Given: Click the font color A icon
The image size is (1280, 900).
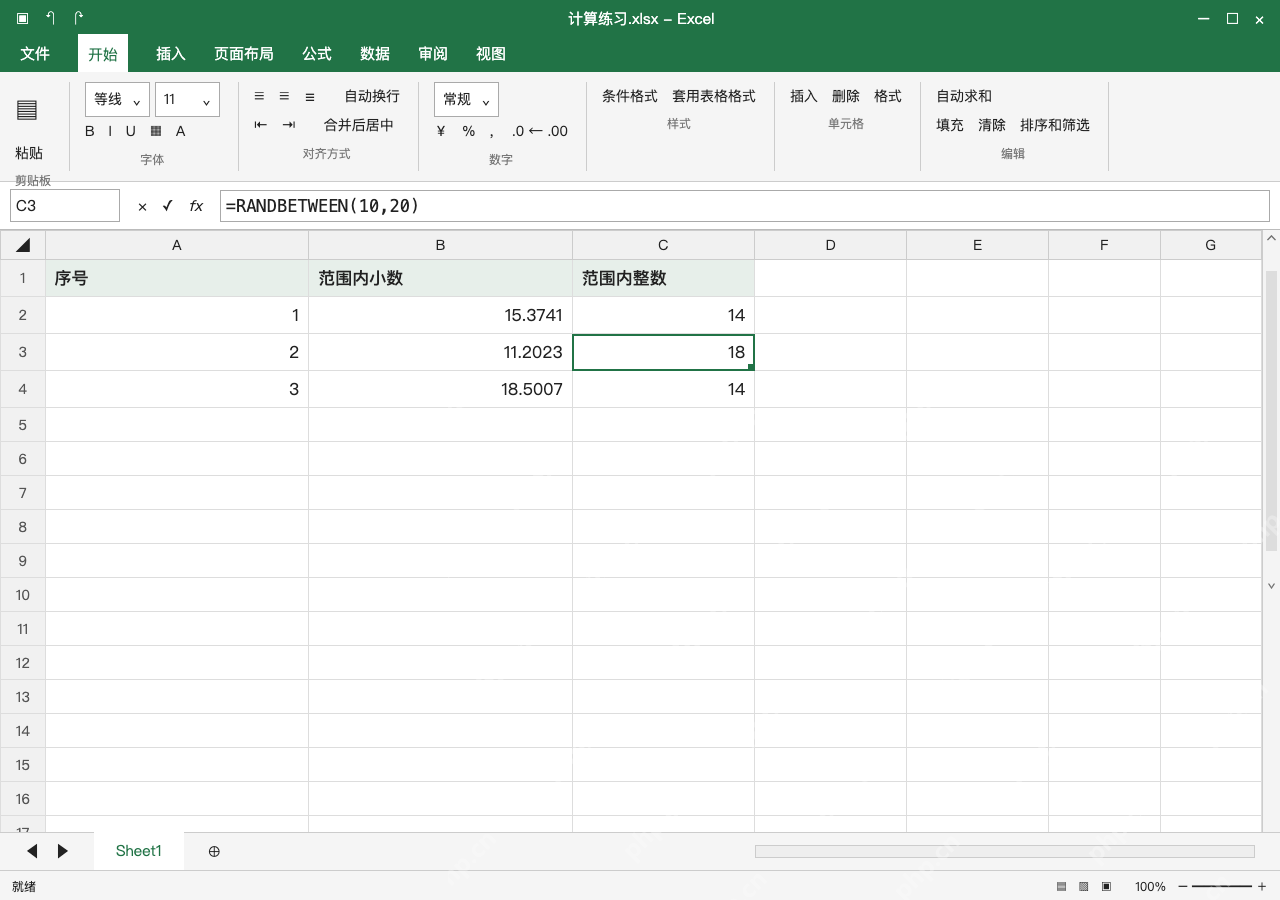Looking at the screenshot, I should [x=181, y=131].
